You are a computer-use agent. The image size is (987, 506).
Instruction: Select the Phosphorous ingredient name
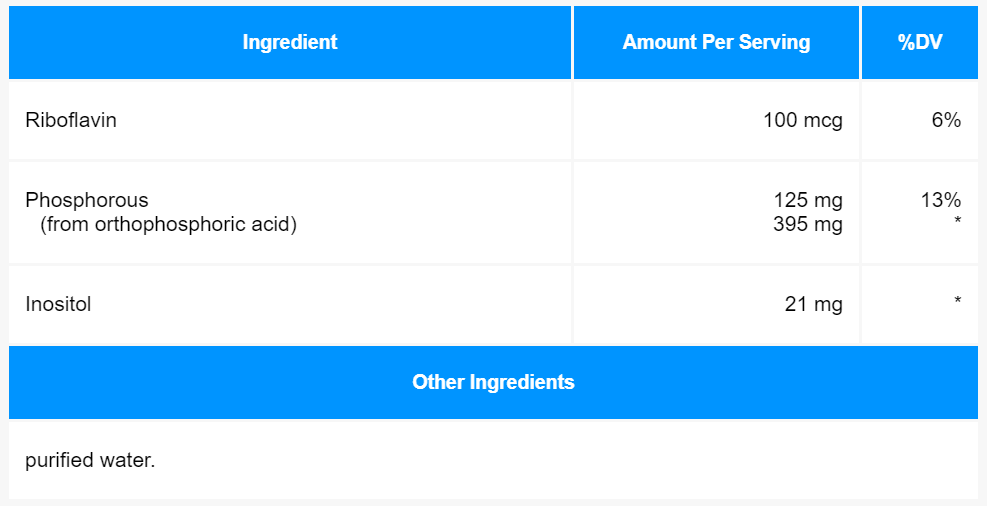tap(87, 200)
